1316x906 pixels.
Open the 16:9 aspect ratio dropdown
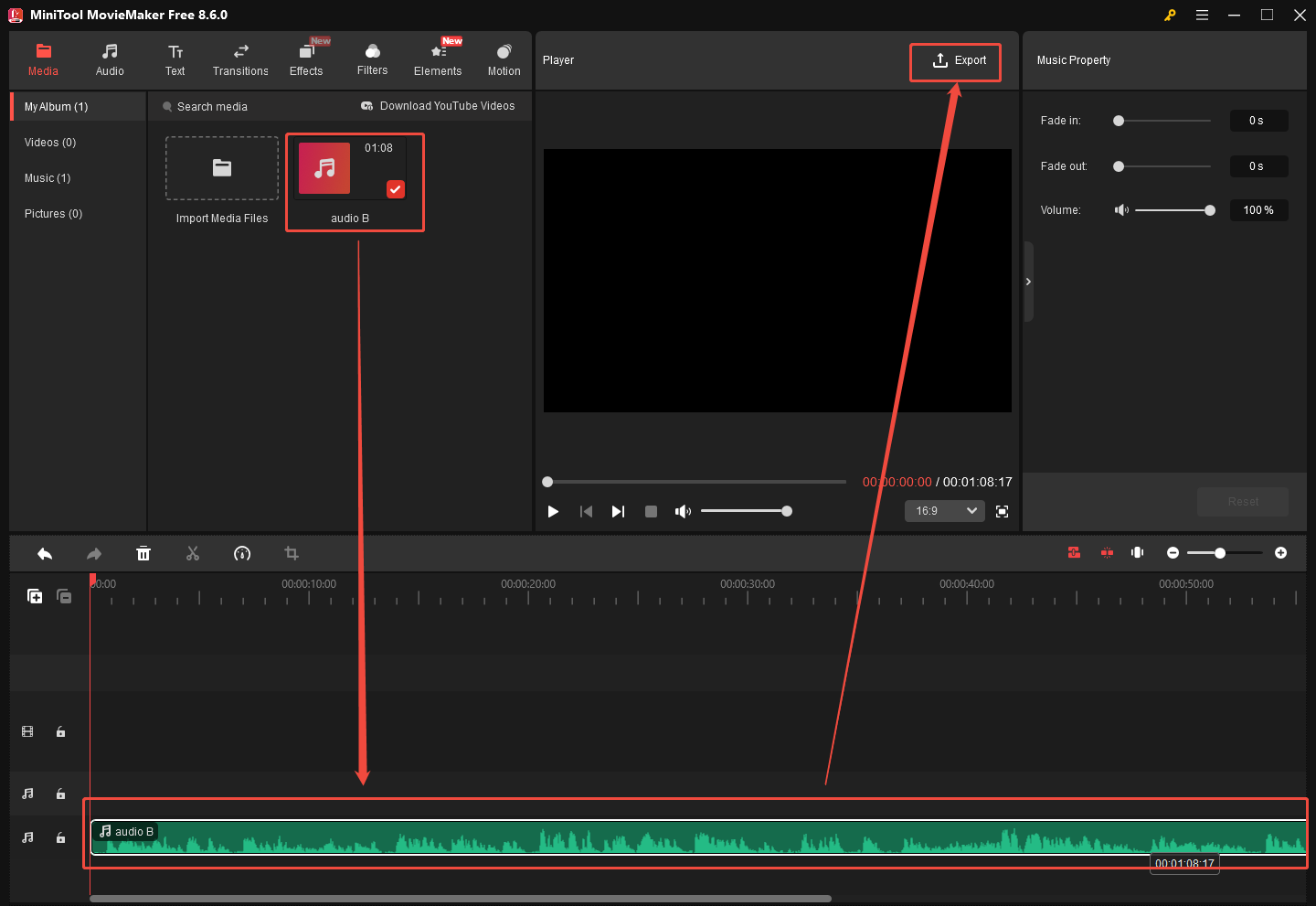(945, 511)
